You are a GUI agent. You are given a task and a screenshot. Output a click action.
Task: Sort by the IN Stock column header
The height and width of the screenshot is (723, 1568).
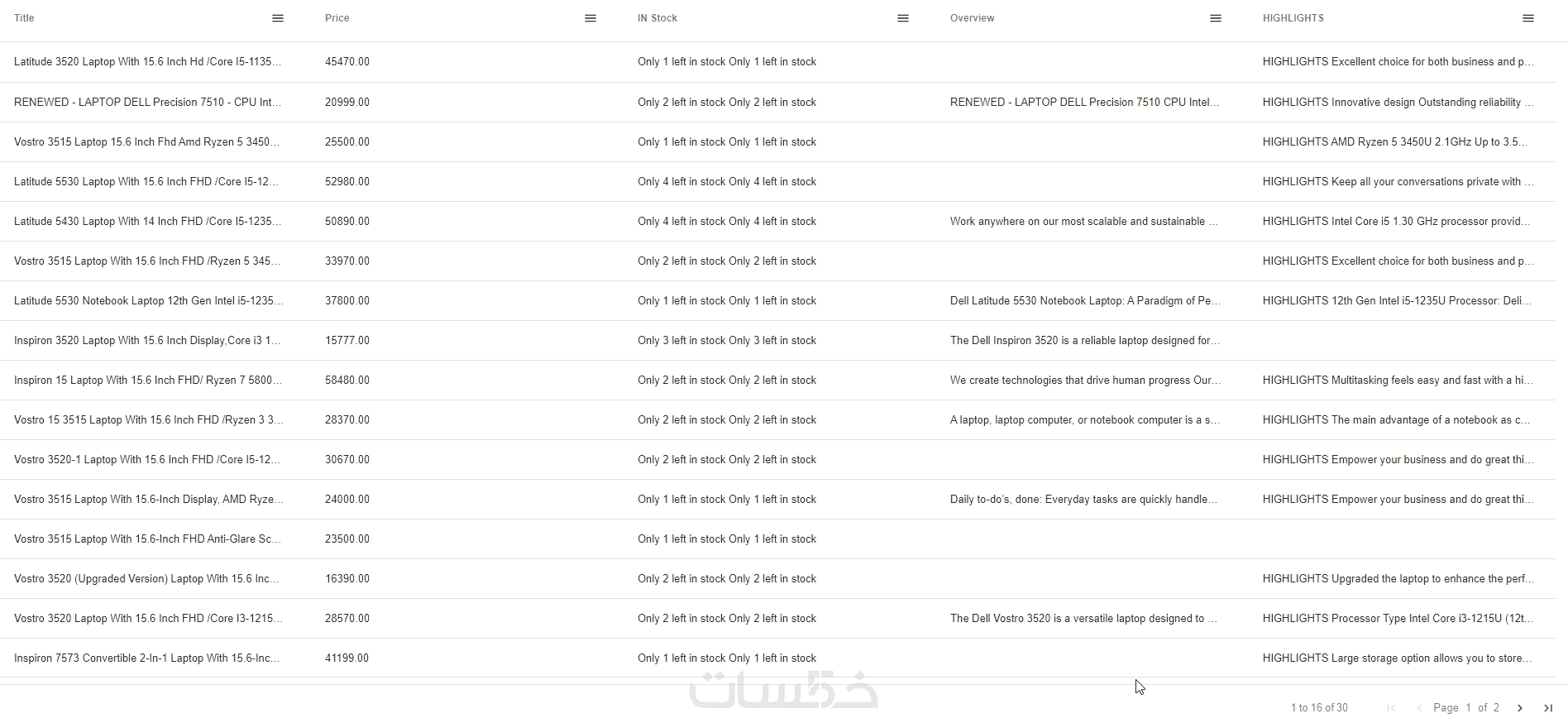point(657,18)
